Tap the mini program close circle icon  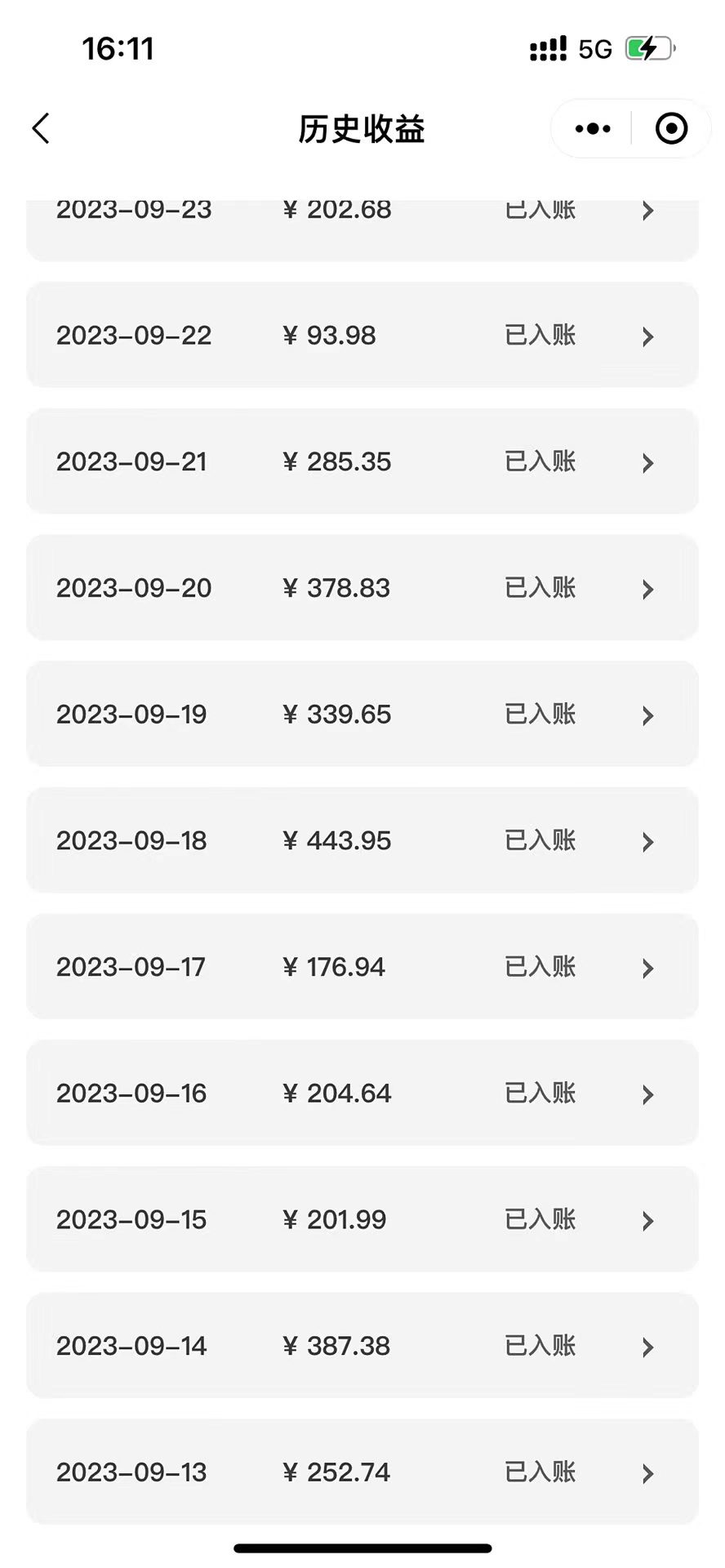click(x=671, y=128)
